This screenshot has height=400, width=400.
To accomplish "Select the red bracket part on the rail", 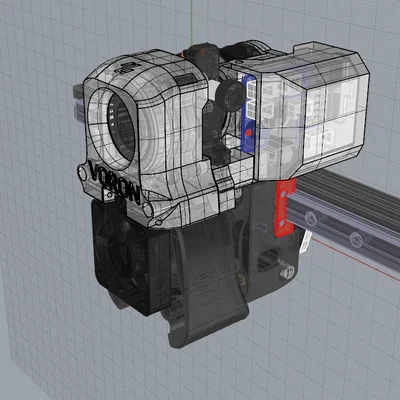I will (x=284, y=207).
